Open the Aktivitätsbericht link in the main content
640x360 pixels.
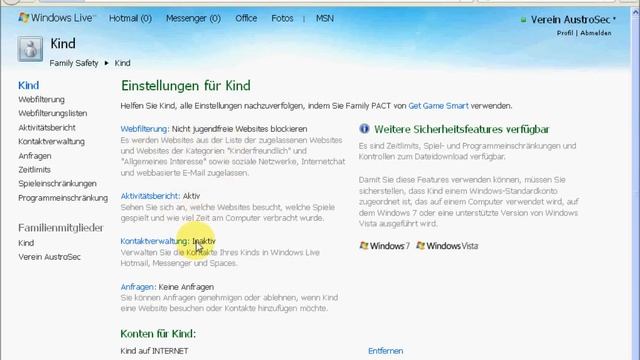coord(149,196)
